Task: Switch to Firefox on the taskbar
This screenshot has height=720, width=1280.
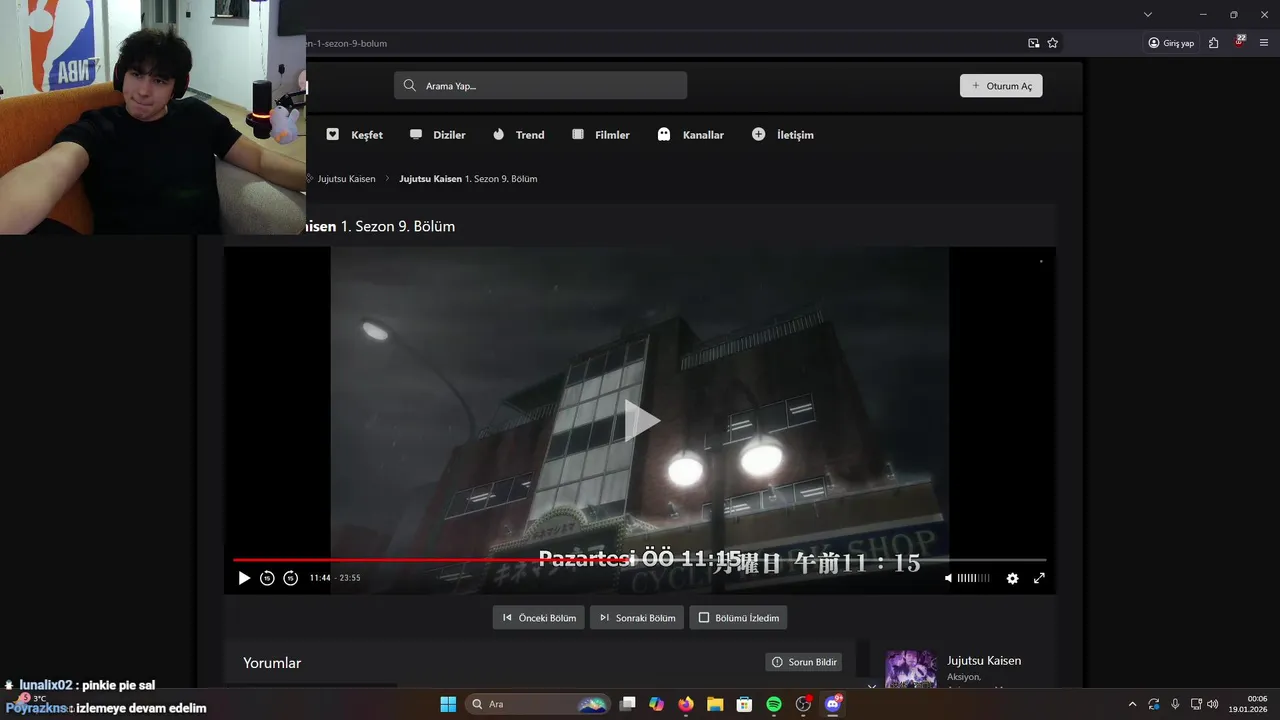Action: point(685,704)
